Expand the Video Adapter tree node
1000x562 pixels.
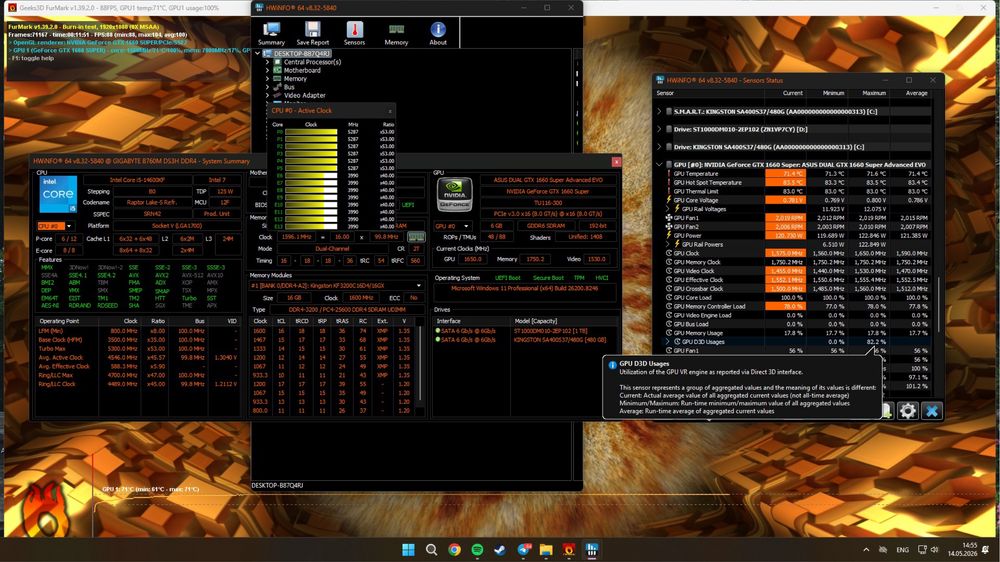click(268, 95)
